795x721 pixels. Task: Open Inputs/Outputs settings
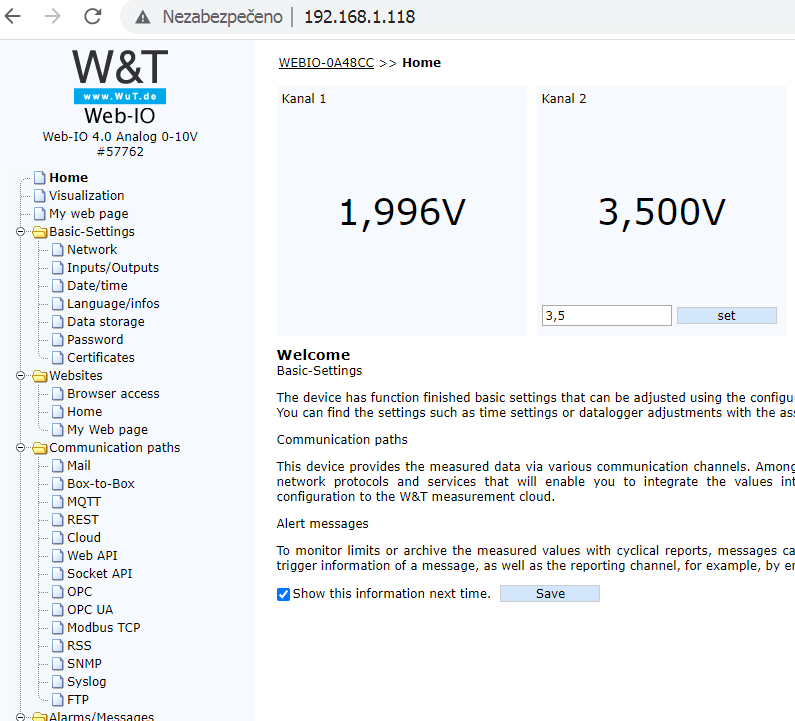(113, 268)
